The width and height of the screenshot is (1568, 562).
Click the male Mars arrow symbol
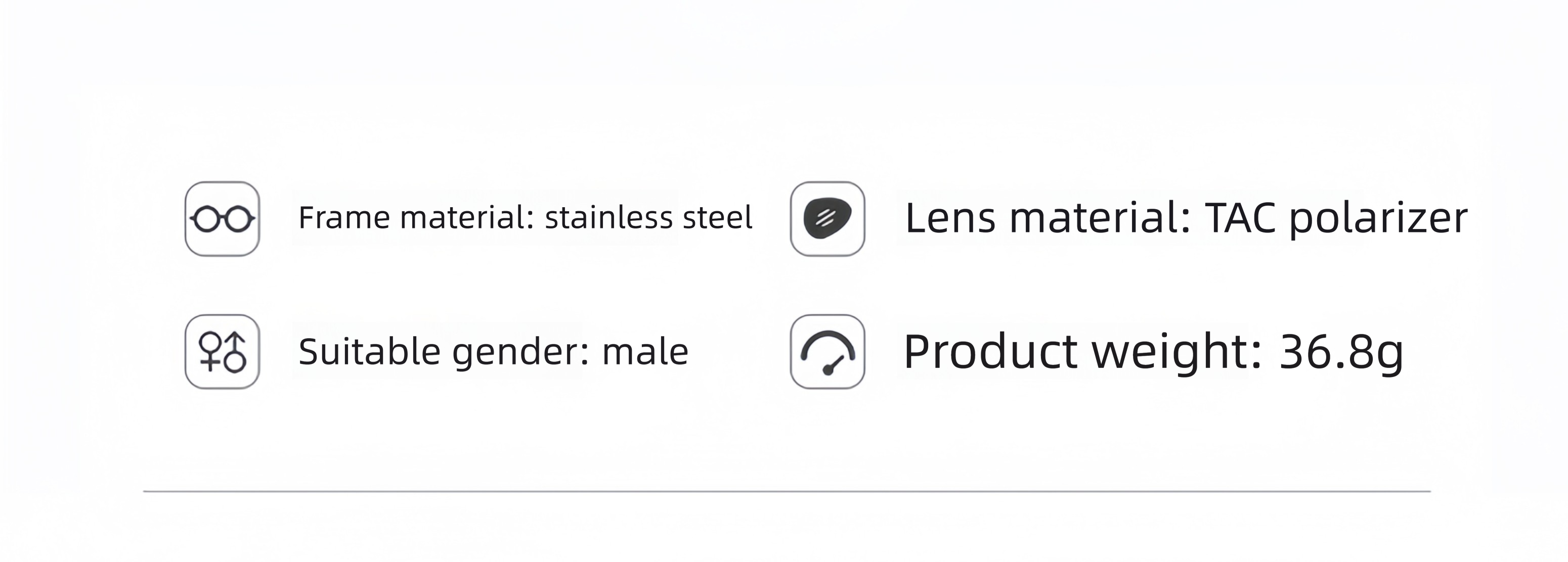point(235,353)
